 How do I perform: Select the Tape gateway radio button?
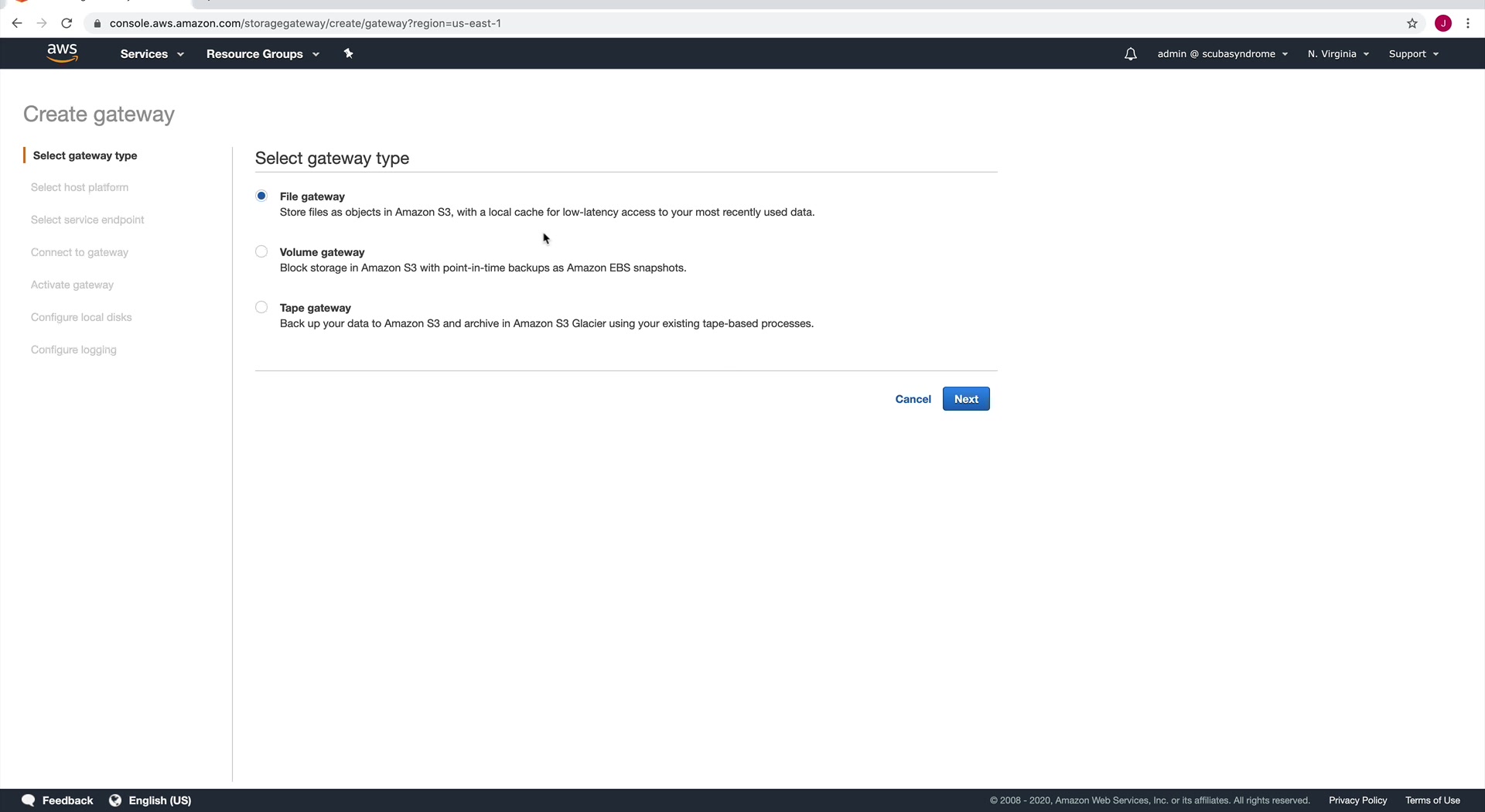click(x=261, y=307)
